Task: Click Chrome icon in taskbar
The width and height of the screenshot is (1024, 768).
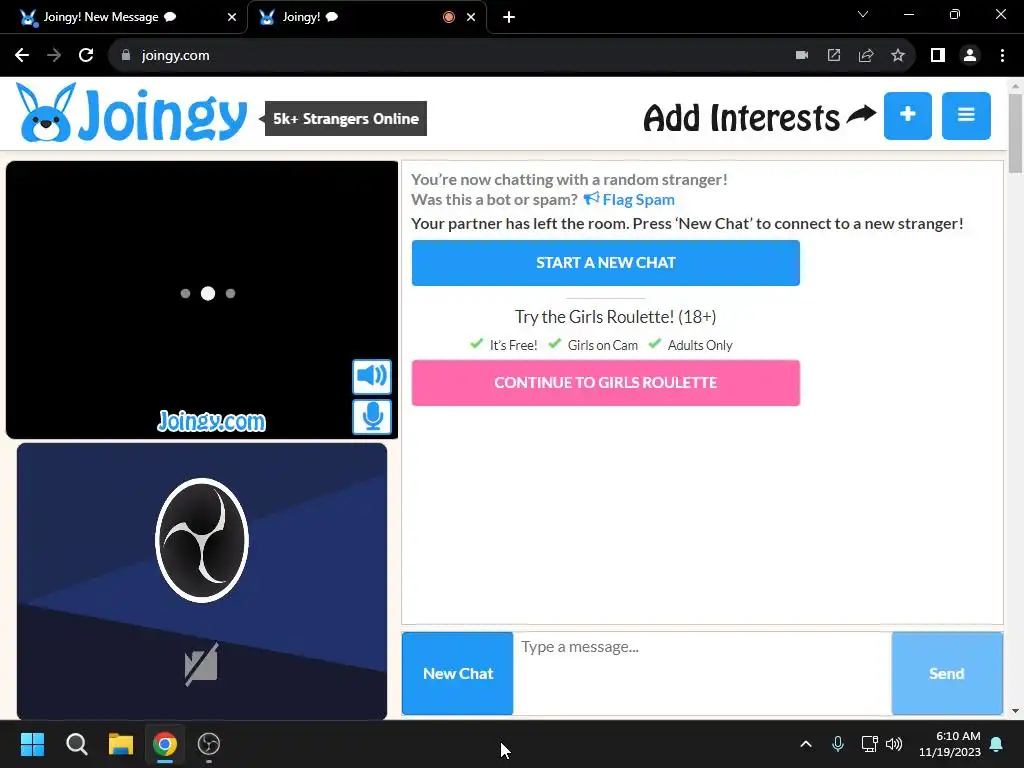Action: (165, 744)
